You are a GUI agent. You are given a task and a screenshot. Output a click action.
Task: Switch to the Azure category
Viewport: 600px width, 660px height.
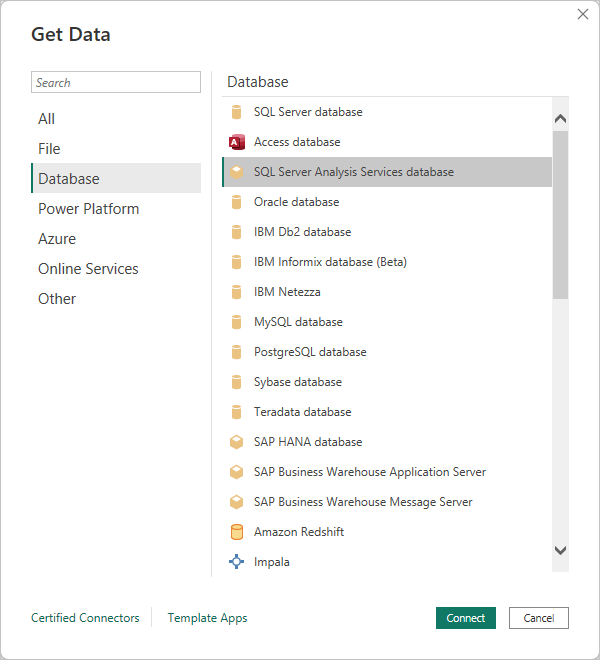[116, 239]
